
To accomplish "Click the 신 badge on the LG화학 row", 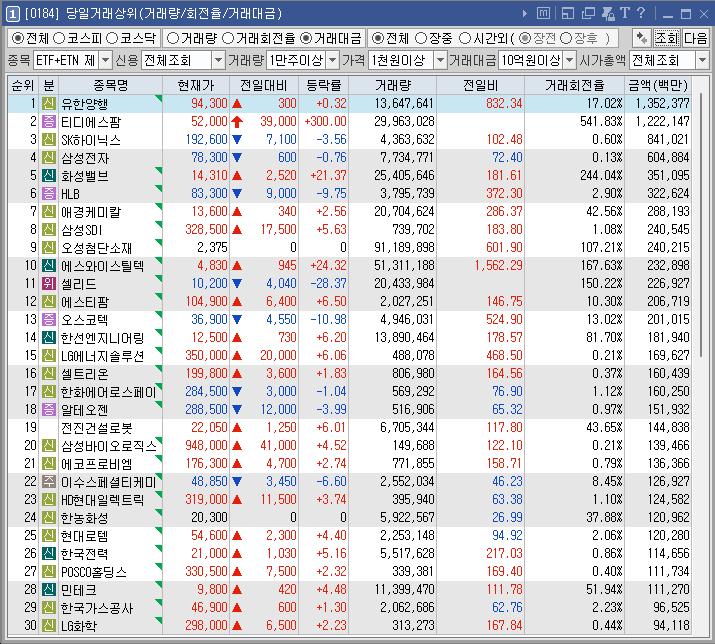I will click(x=49, y=626).
